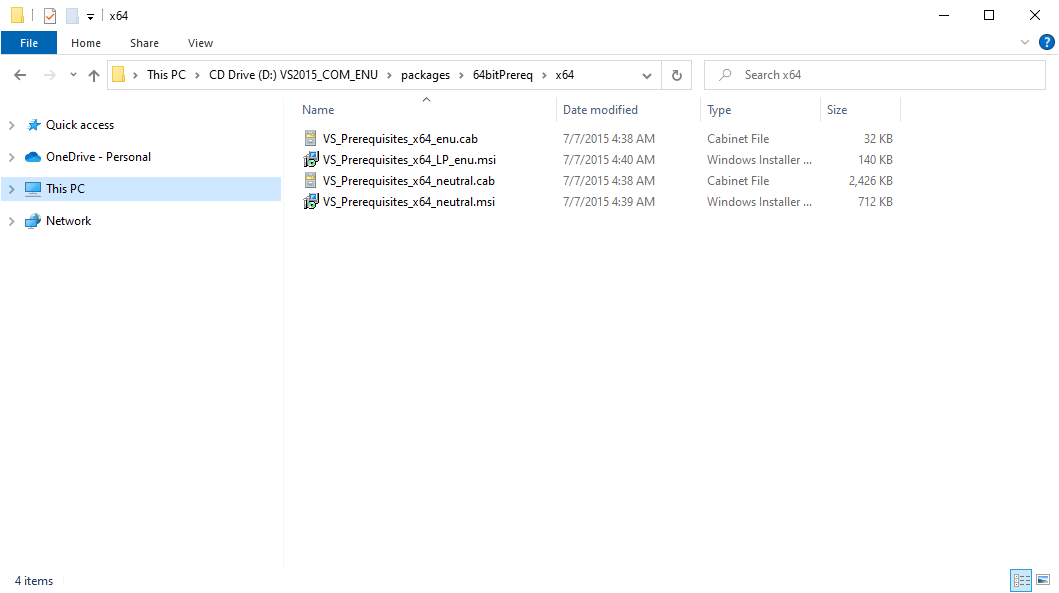The height and width of the screenshot is (593, 1059).
Task: Refresh the x64 folder view
Action: click(x=677, y=75)
